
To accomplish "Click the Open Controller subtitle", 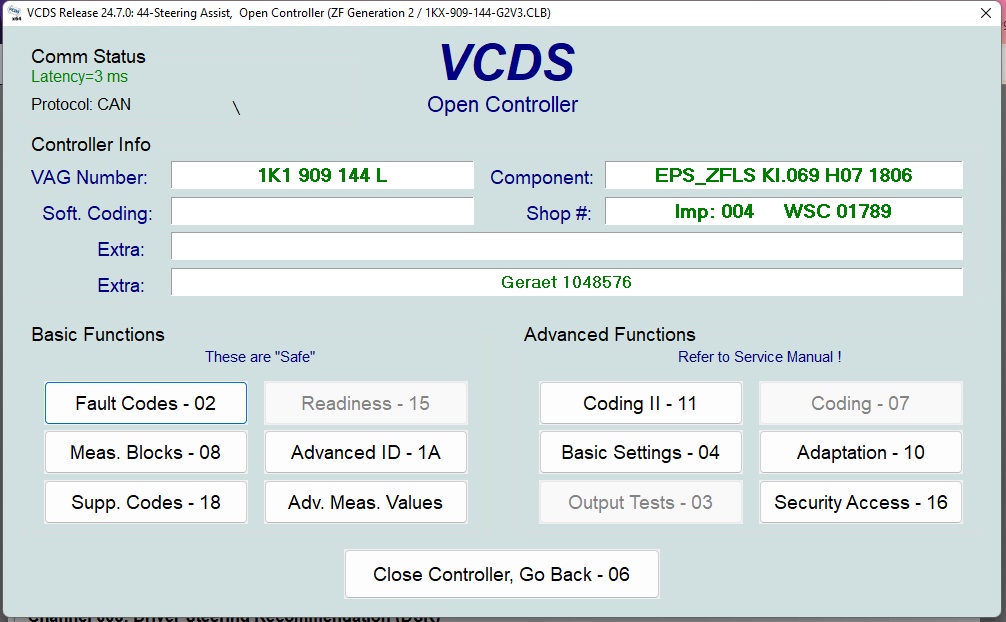I will 502,105.
